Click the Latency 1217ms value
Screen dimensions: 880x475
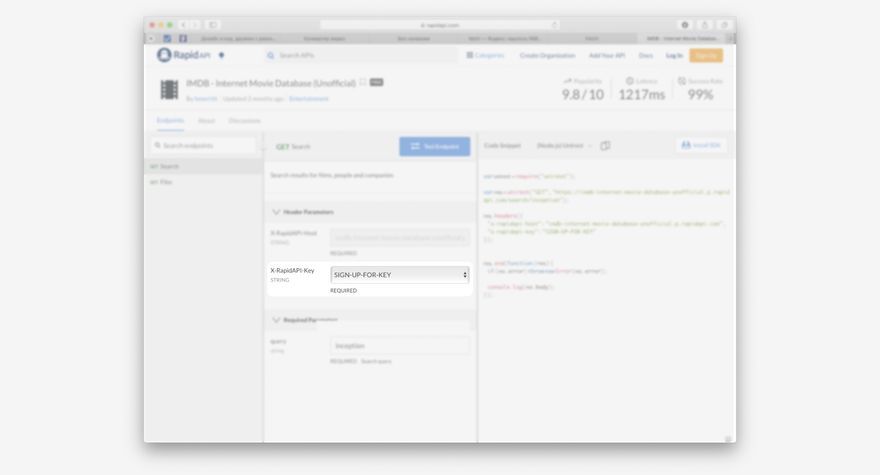pos(641,94)
